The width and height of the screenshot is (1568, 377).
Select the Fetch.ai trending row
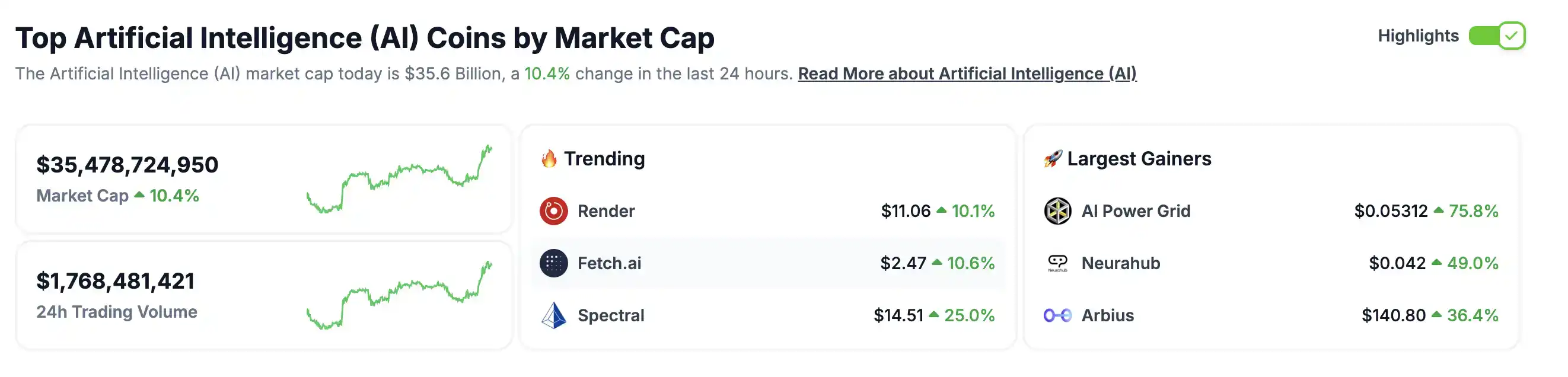click(x=767, y=263)
